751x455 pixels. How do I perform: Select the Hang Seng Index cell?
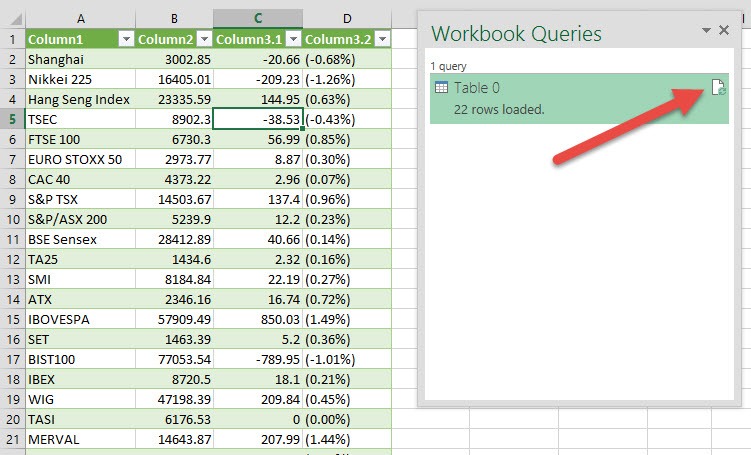pos(80,100)
